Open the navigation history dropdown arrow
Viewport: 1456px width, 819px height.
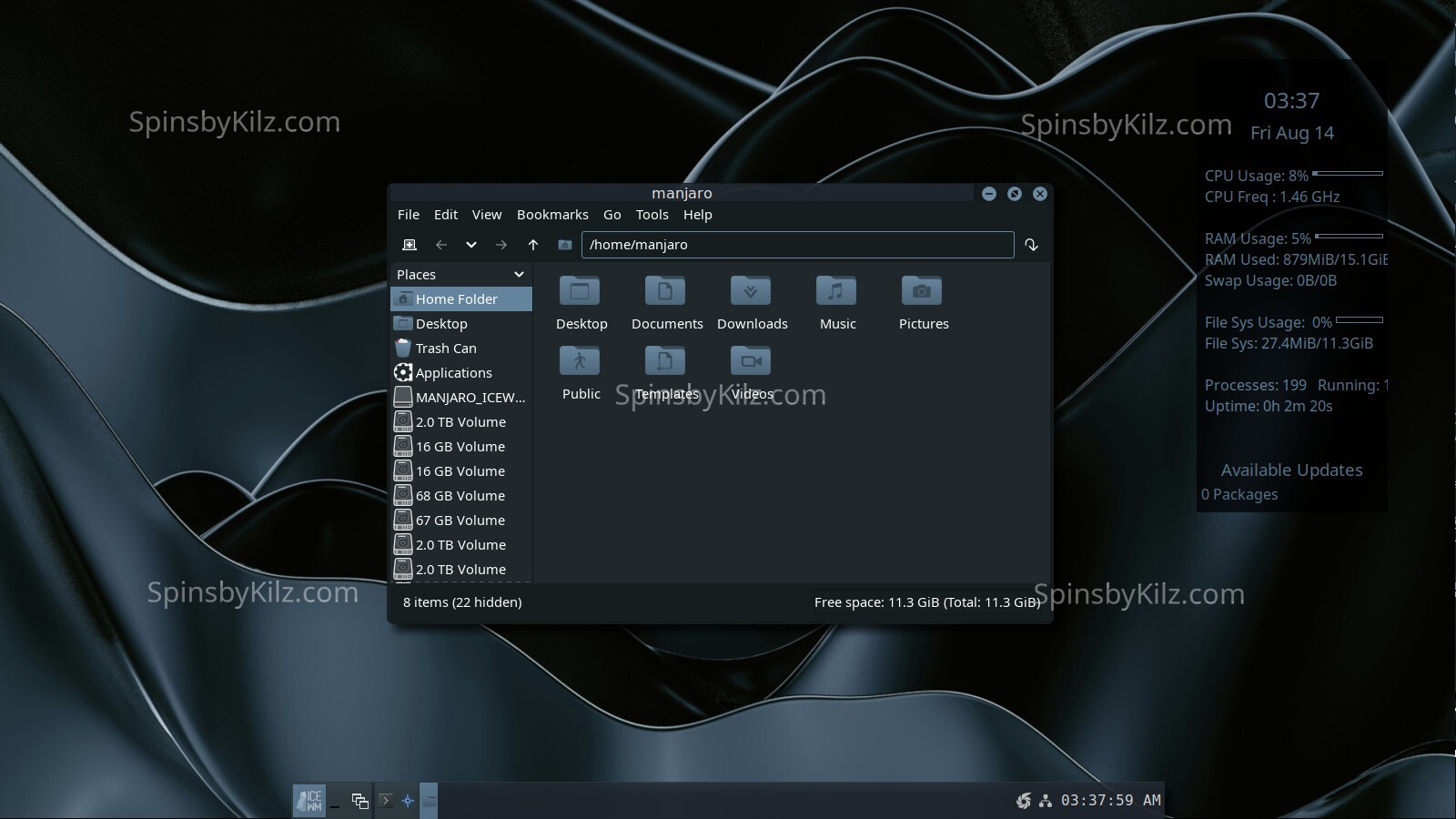click(470, 245)
